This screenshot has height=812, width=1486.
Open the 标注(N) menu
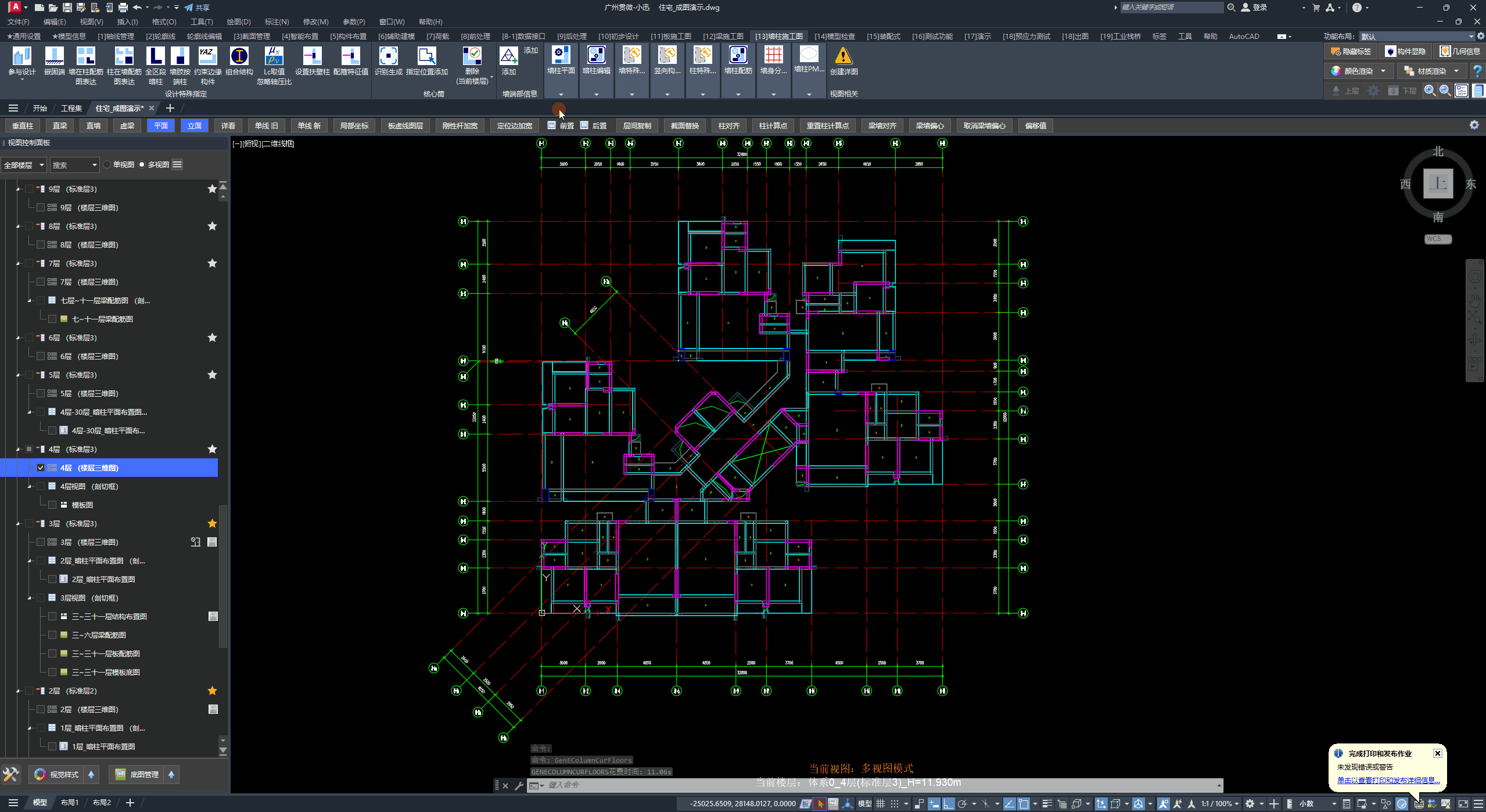pos(277,21)
